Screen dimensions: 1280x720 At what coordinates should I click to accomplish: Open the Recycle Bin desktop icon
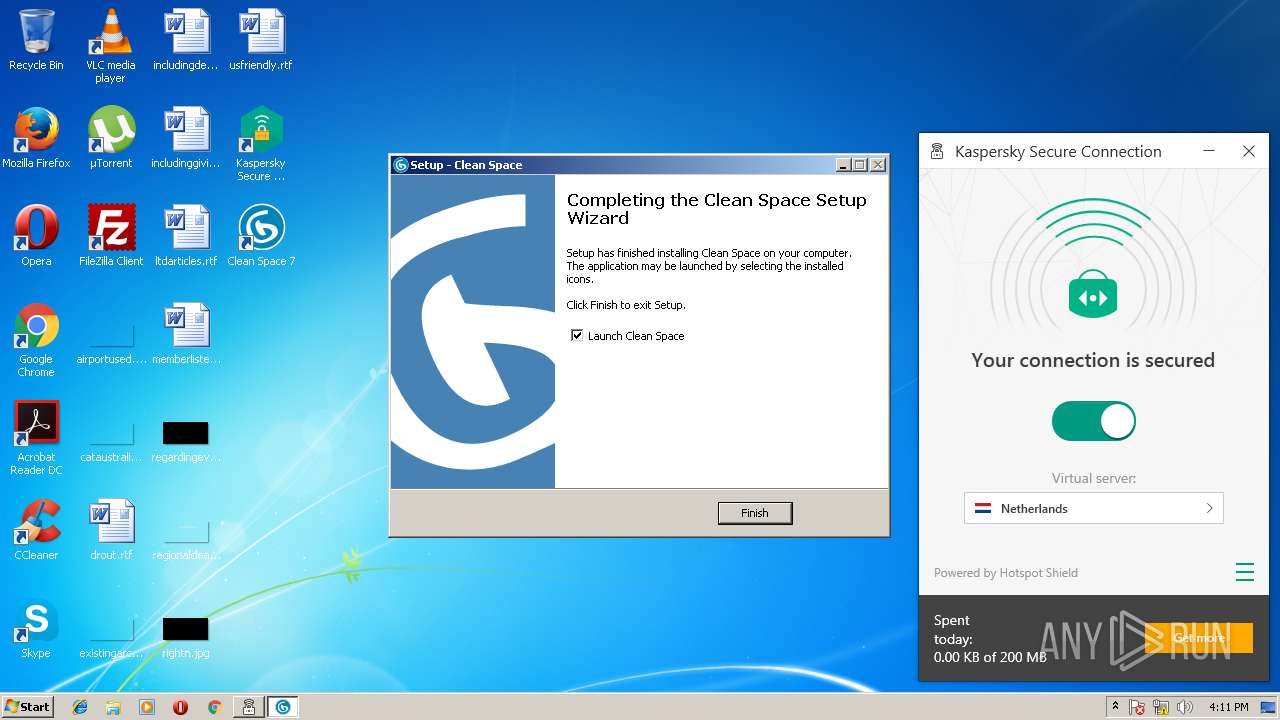tap(36, 40)
